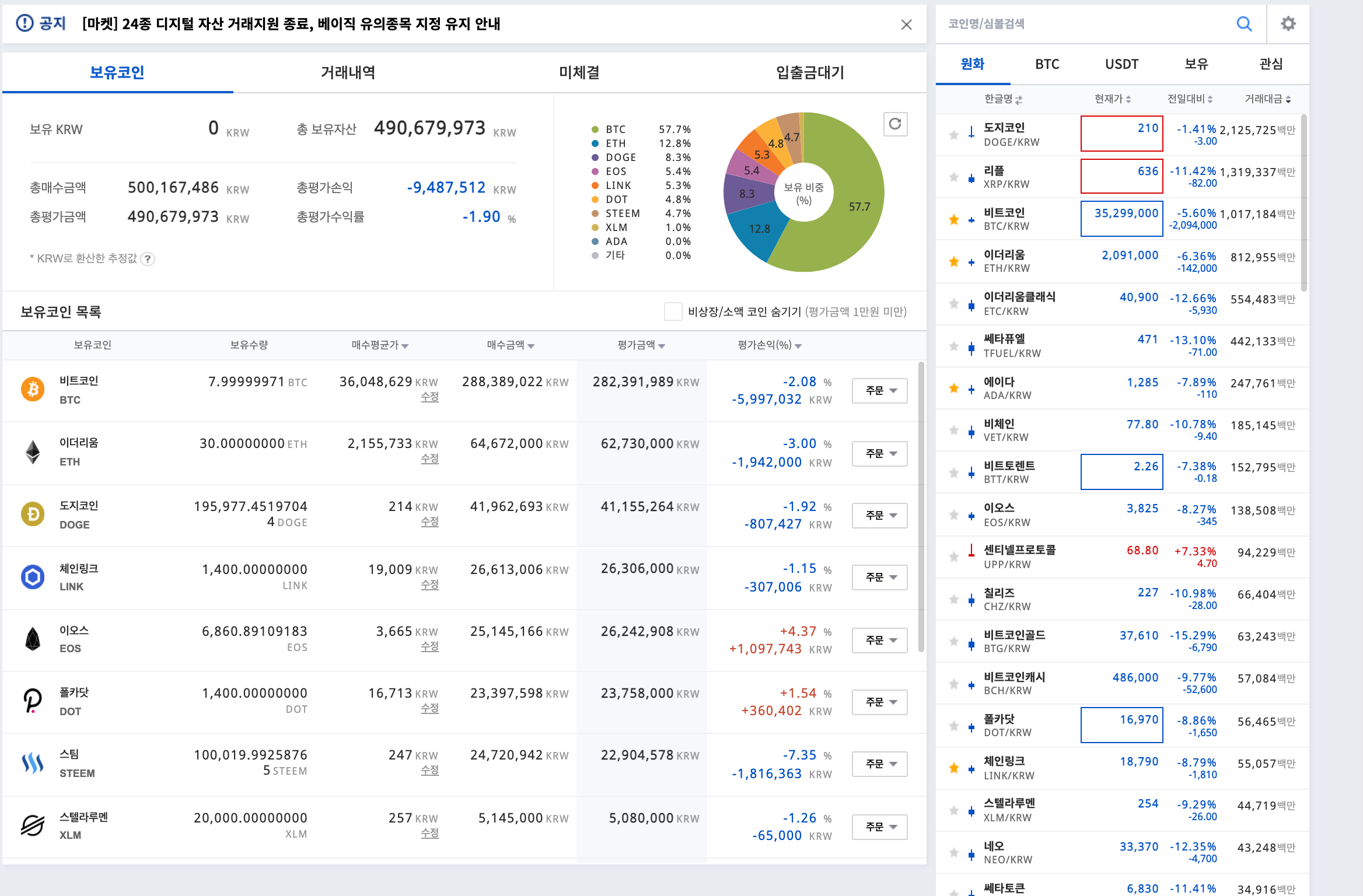
Task: Open the 주문 dropdown for 비트코인
Action: (x=879, y=390)
